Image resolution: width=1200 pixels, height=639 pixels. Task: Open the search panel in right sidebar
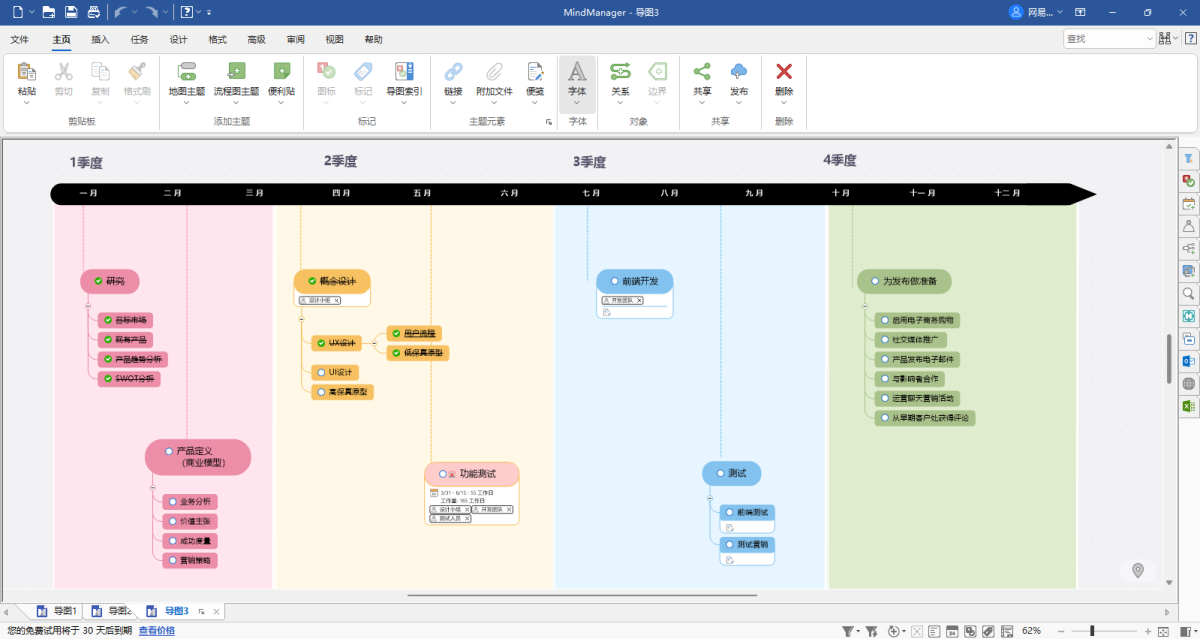[1188, 293]
